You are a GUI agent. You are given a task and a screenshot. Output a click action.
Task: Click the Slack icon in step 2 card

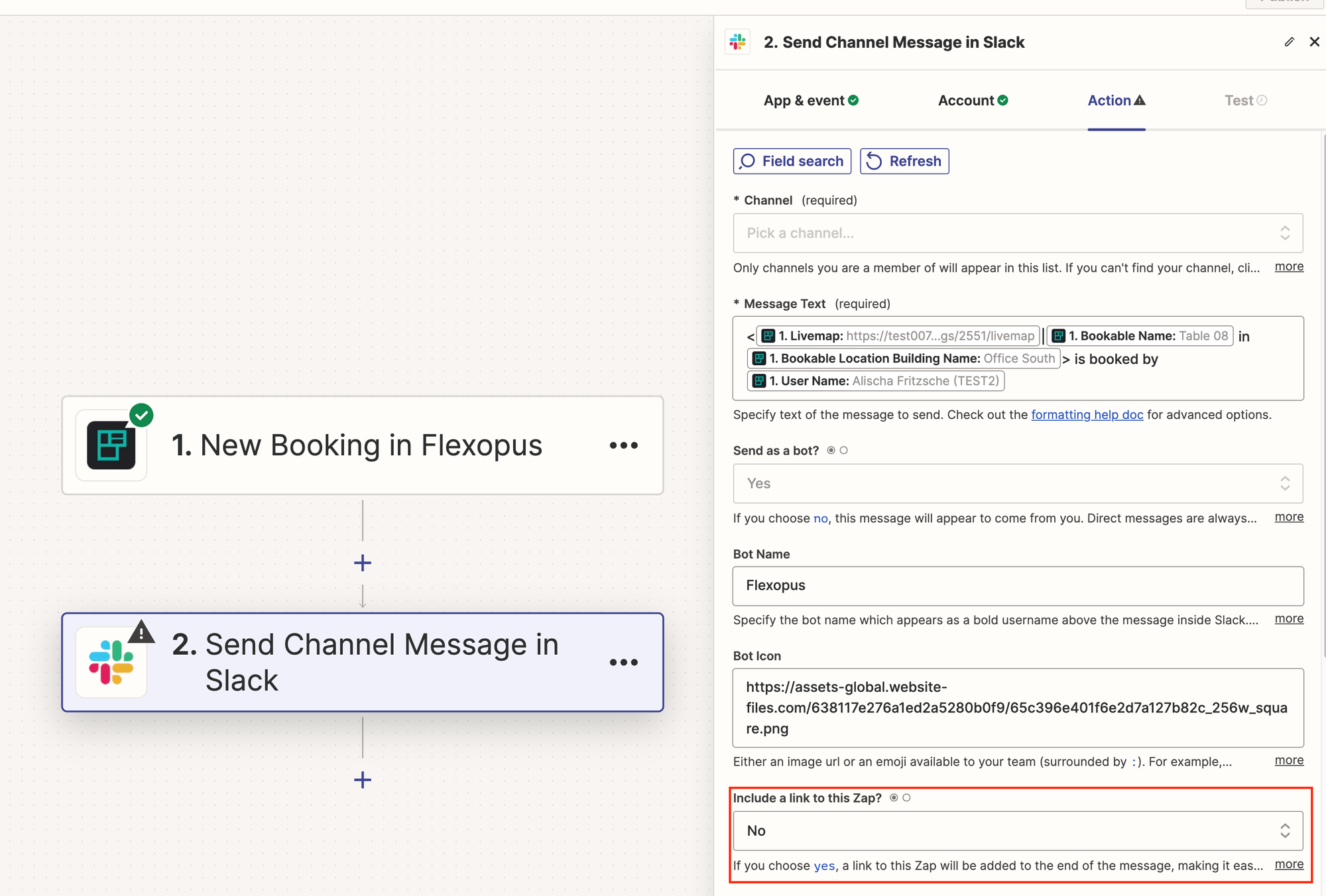tap(111, 662)
